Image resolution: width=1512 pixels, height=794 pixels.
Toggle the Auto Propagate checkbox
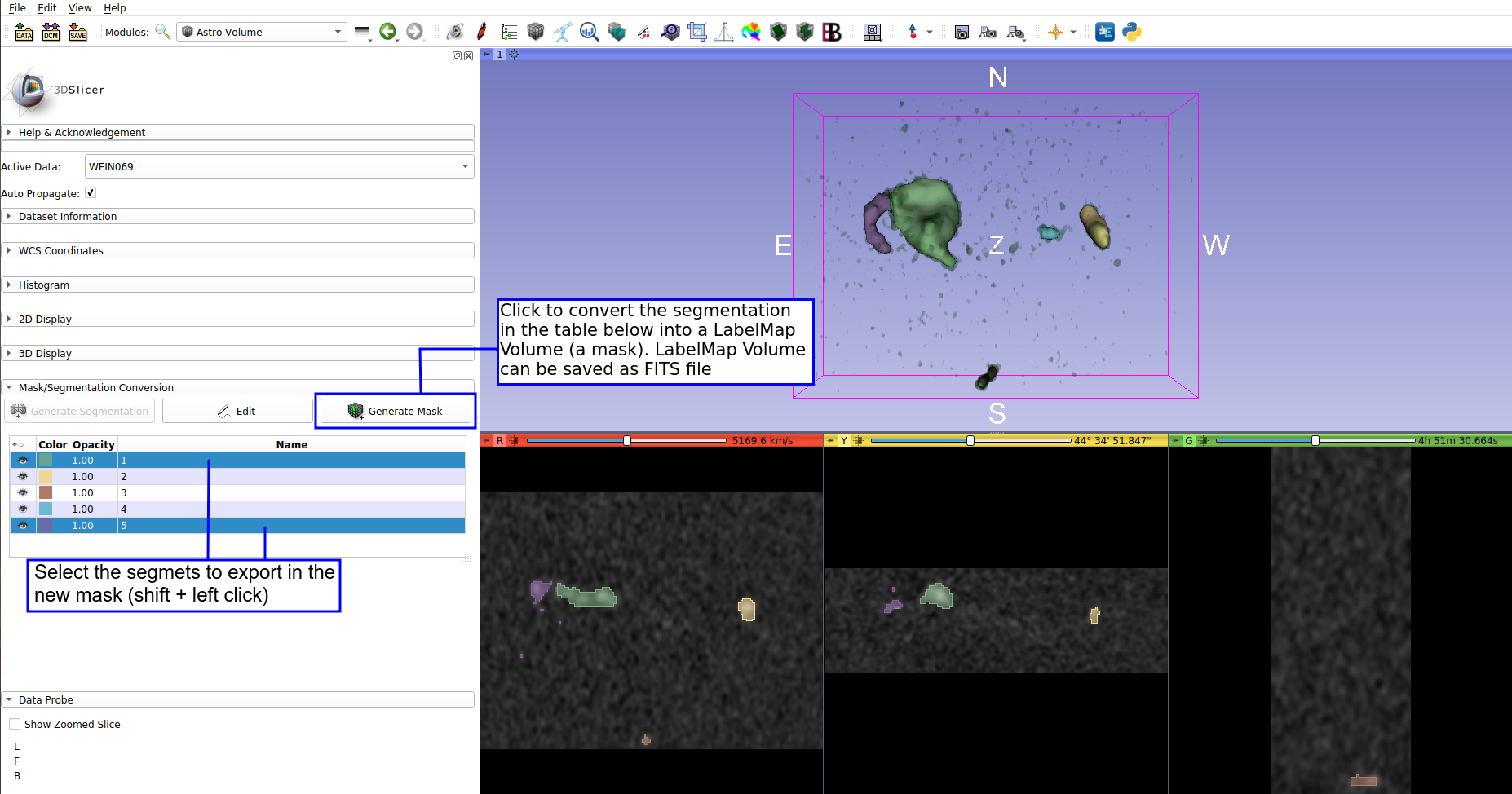[91, 193]
